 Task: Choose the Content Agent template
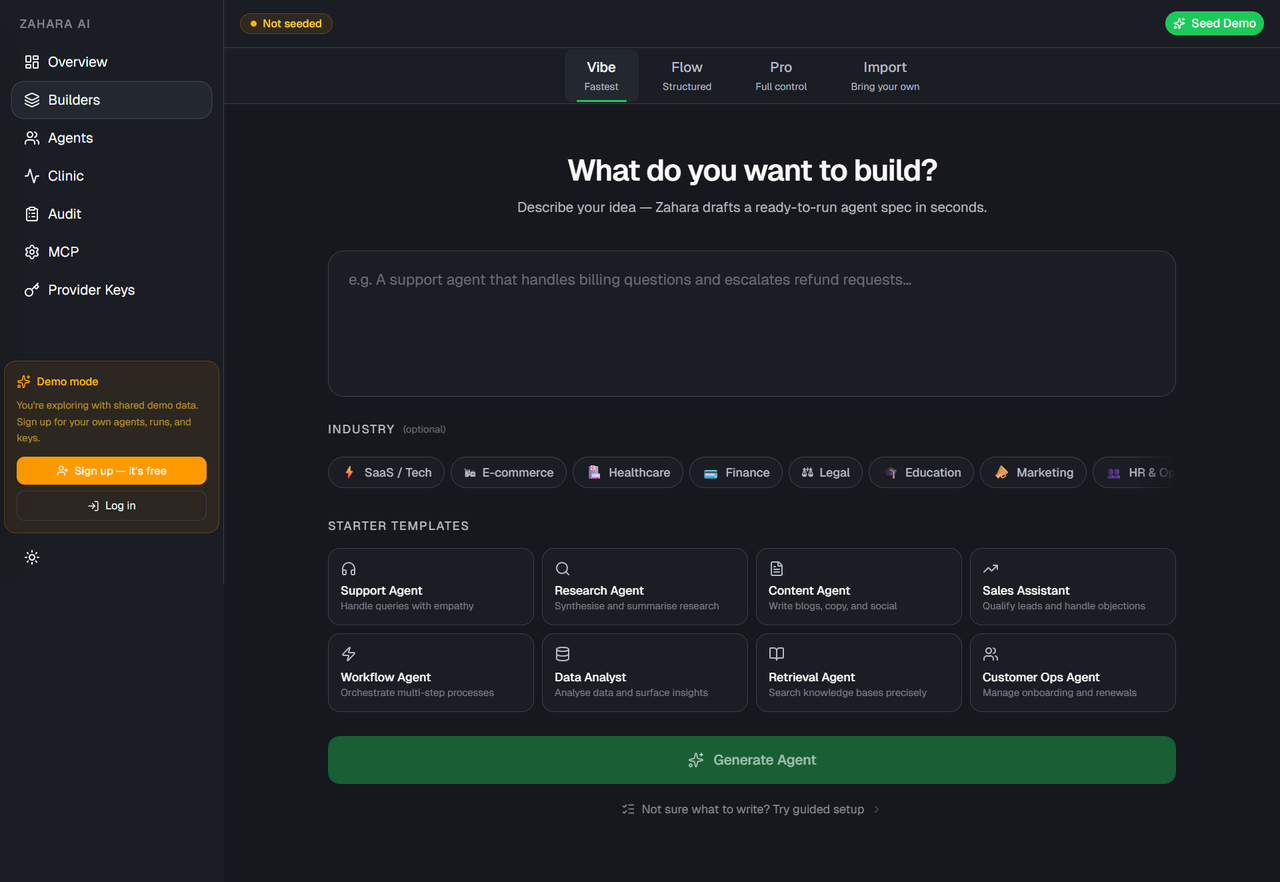pyautogui.click(x=859, y=587)
